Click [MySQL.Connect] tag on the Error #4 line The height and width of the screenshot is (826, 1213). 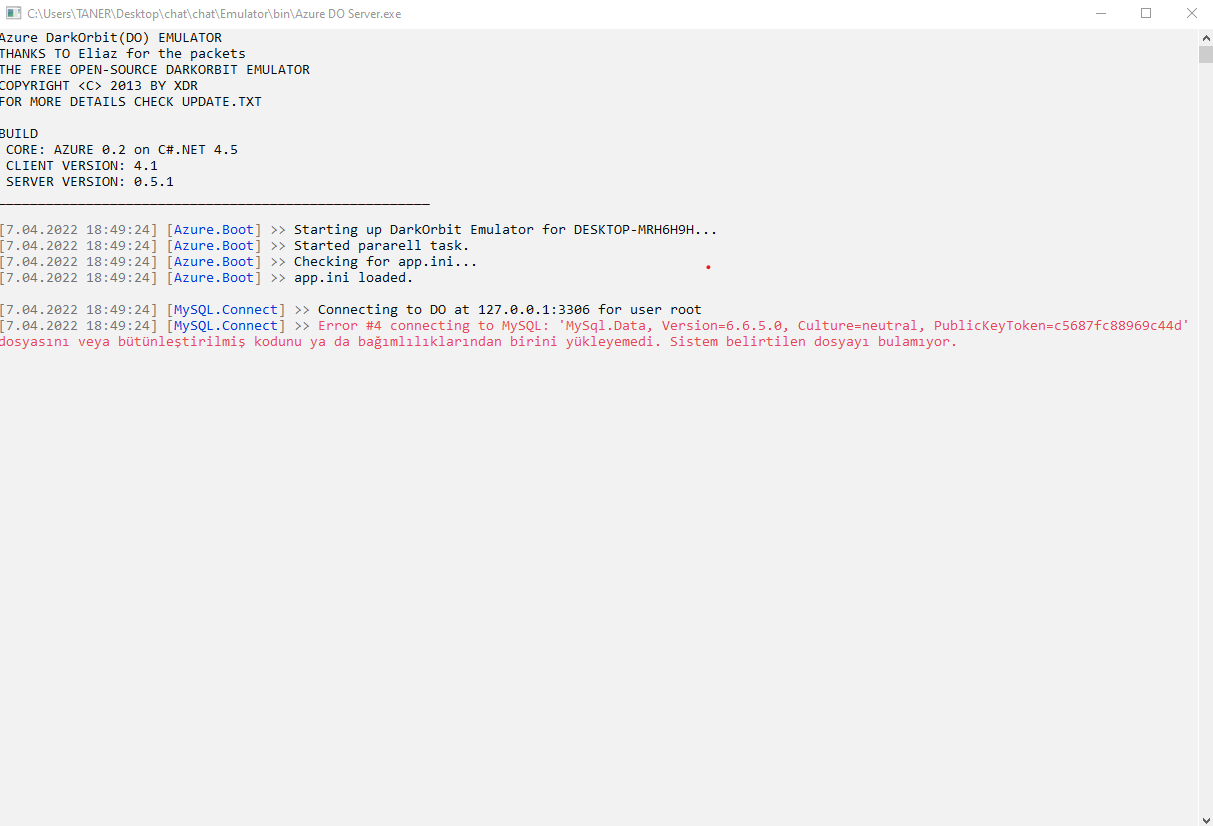pyautogui.click(x=226, y=326)
